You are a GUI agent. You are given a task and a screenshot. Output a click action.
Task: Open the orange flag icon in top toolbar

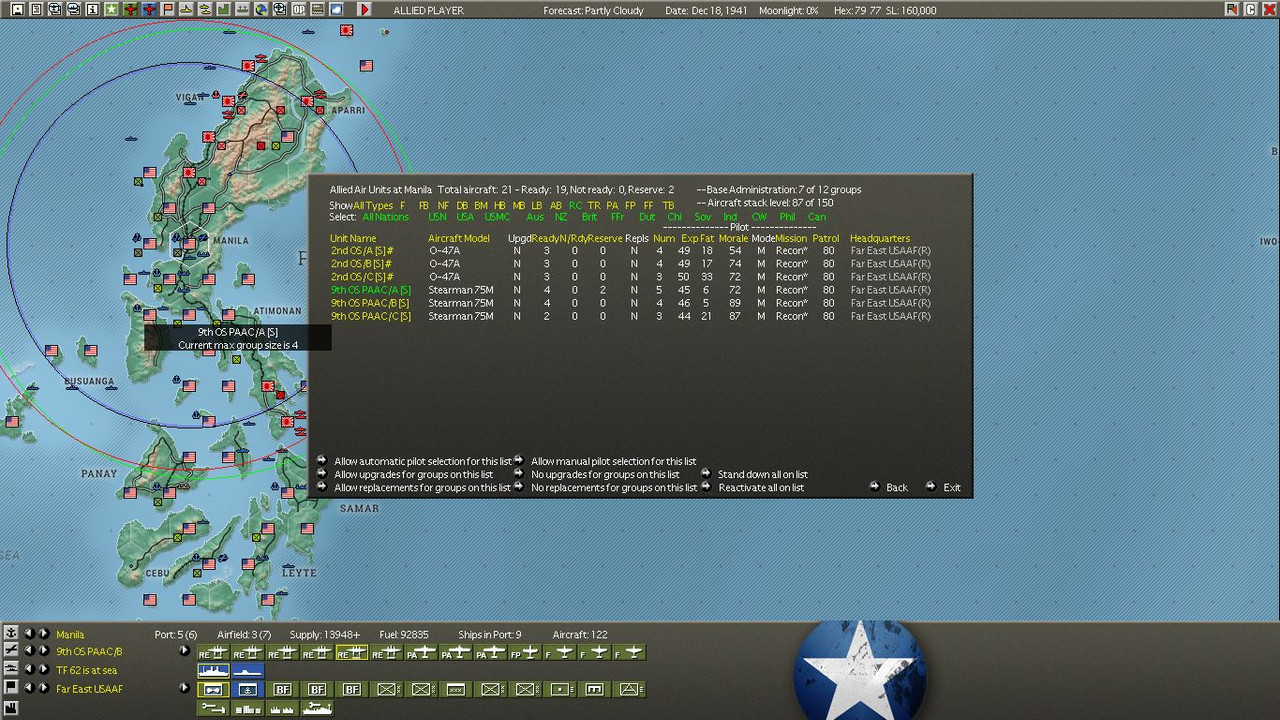(x=167, y=9)
